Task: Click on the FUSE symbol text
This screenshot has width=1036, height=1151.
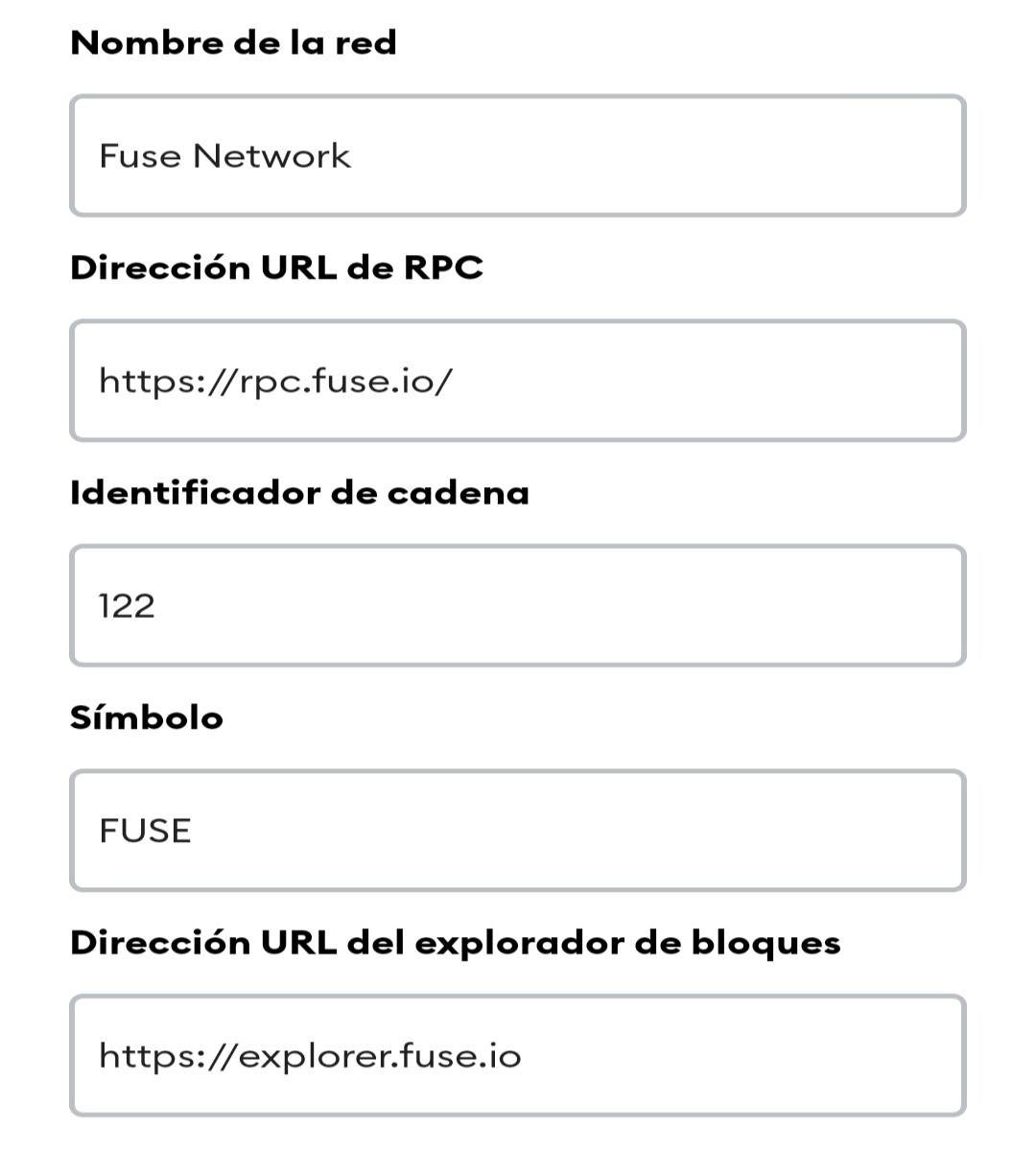Action: [x=145, y=831]
